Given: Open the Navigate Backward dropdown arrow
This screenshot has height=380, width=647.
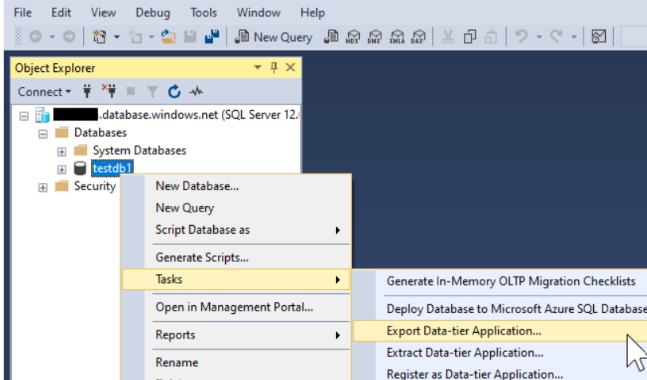Looking at the screenshot, I should [52, 37].
